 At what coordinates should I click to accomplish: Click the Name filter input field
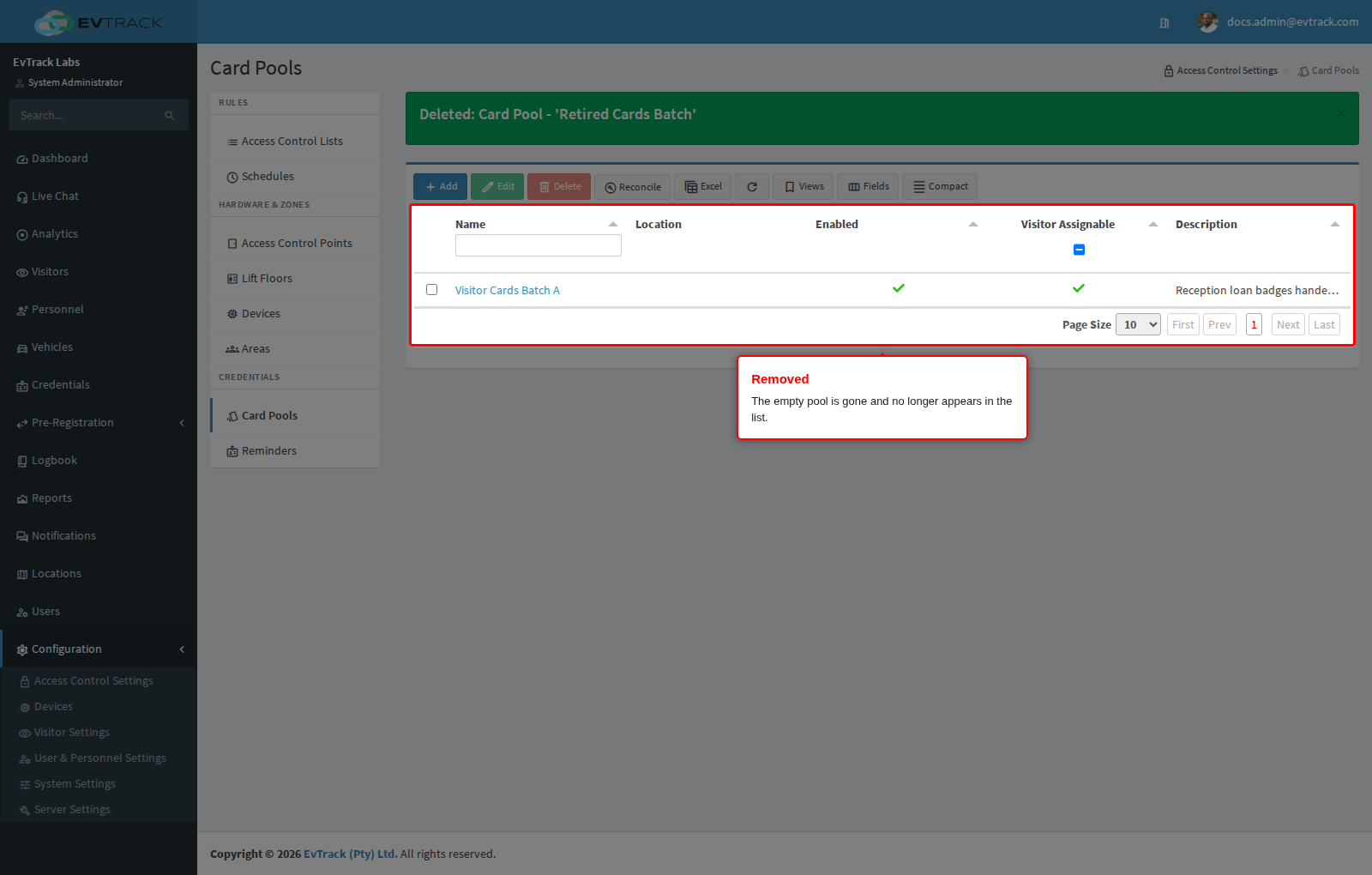539,245
